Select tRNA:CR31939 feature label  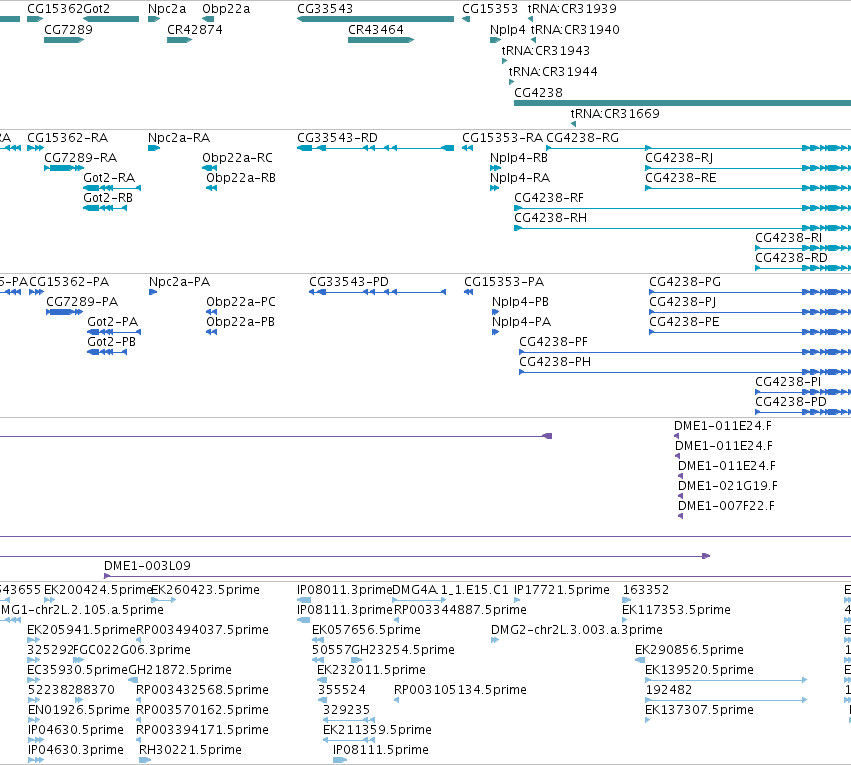tap(572, 9)
